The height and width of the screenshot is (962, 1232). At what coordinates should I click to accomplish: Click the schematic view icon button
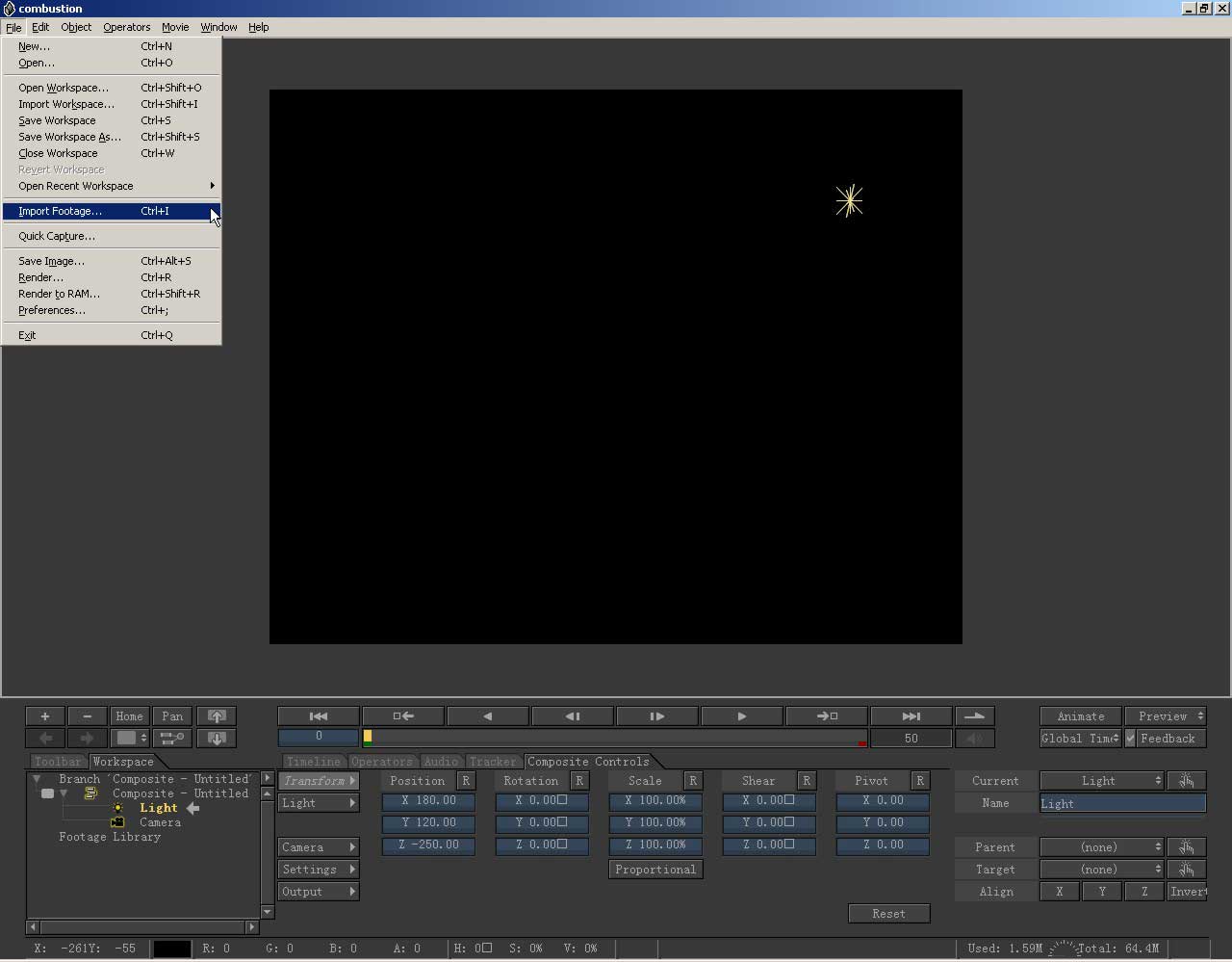(x=171, y=739)
